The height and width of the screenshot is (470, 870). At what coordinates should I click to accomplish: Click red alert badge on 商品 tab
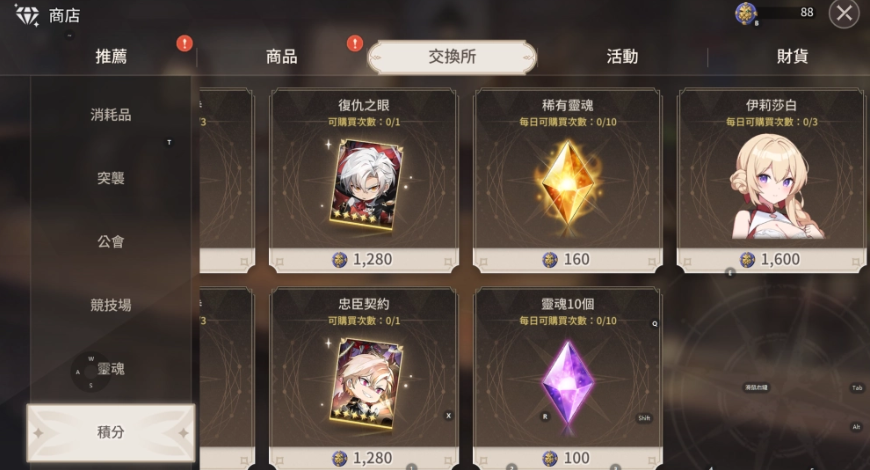click(x=355, y=43)
